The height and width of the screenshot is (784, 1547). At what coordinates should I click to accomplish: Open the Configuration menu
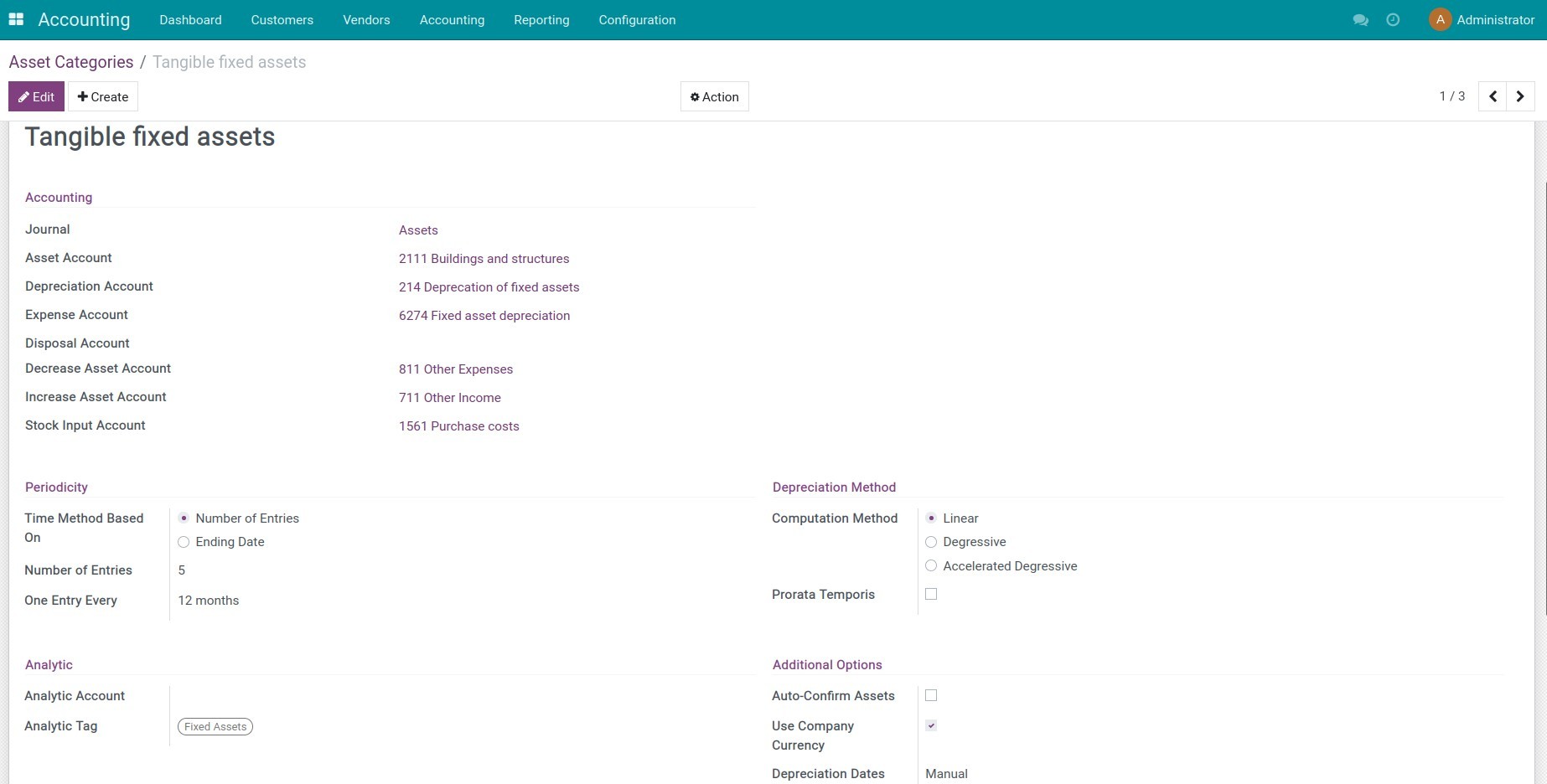pyautogui.click(x=636, y=19)
